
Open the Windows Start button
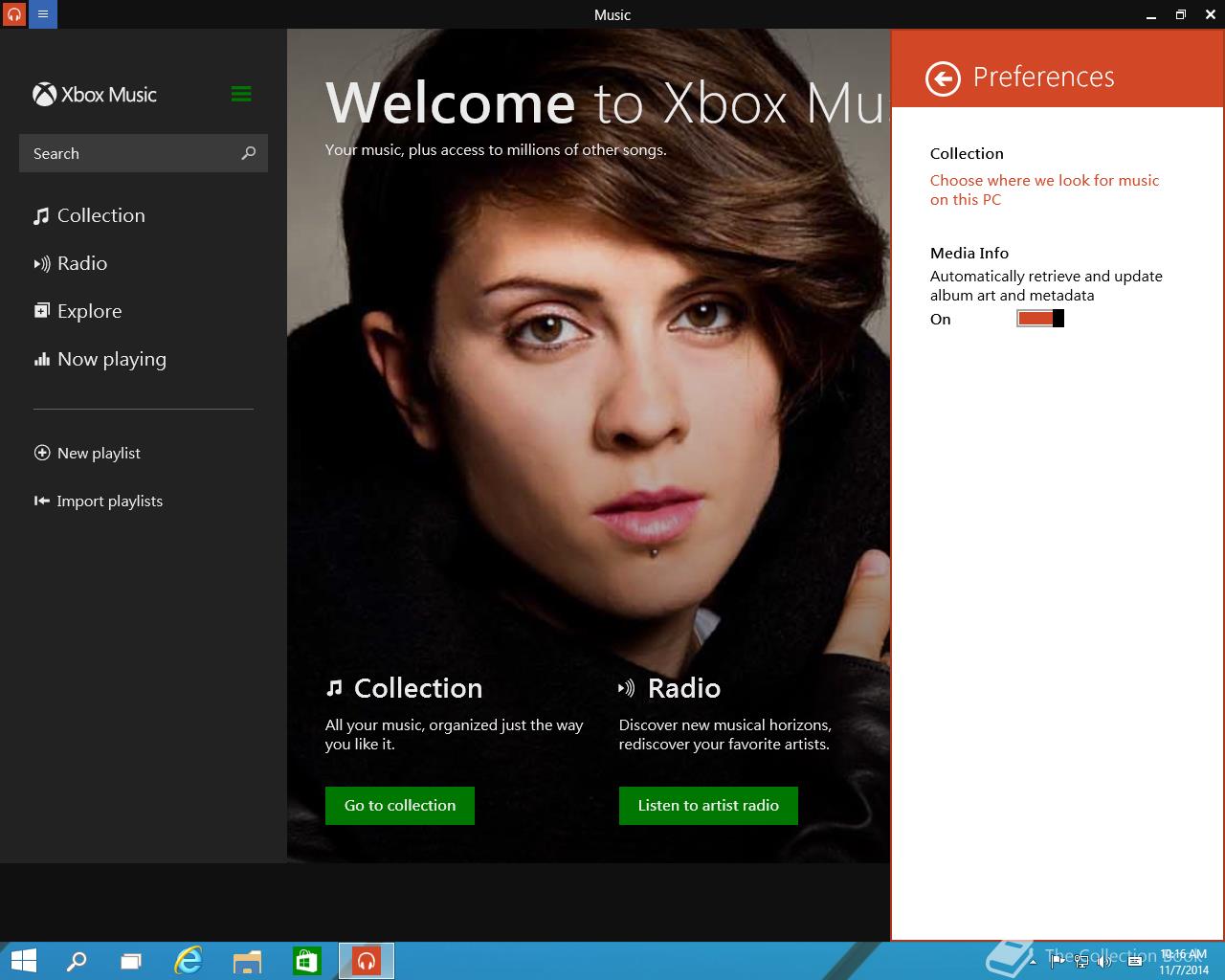pos(24,961)
